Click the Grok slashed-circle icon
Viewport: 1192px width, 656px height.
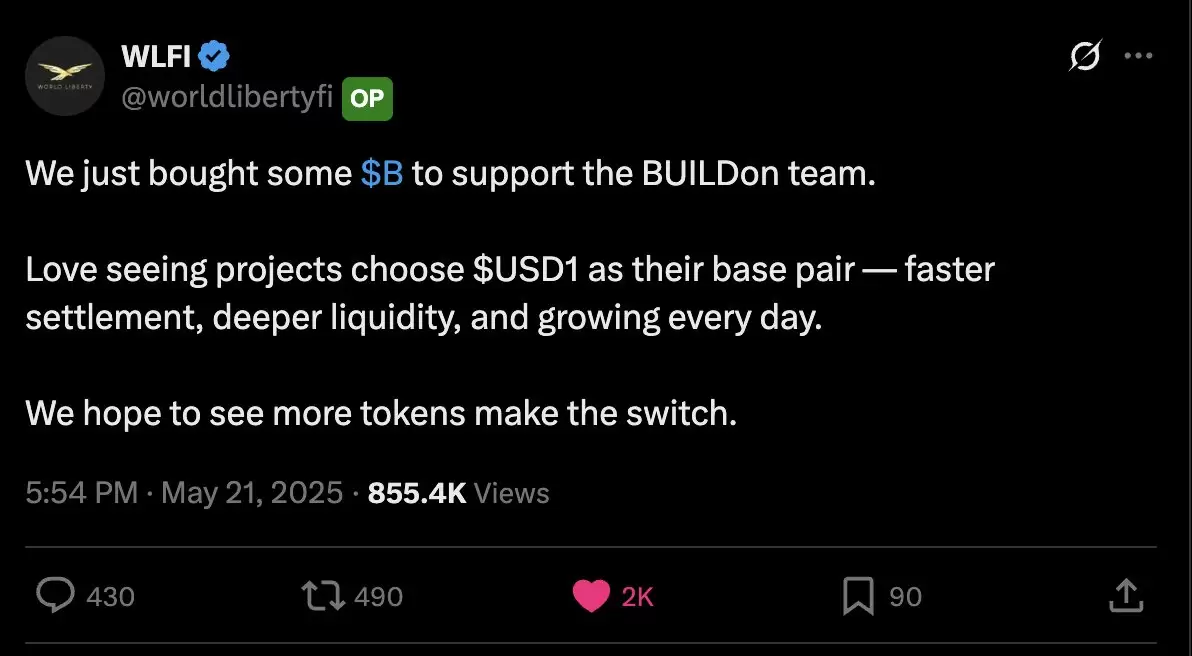click(x=1085, y=56)
